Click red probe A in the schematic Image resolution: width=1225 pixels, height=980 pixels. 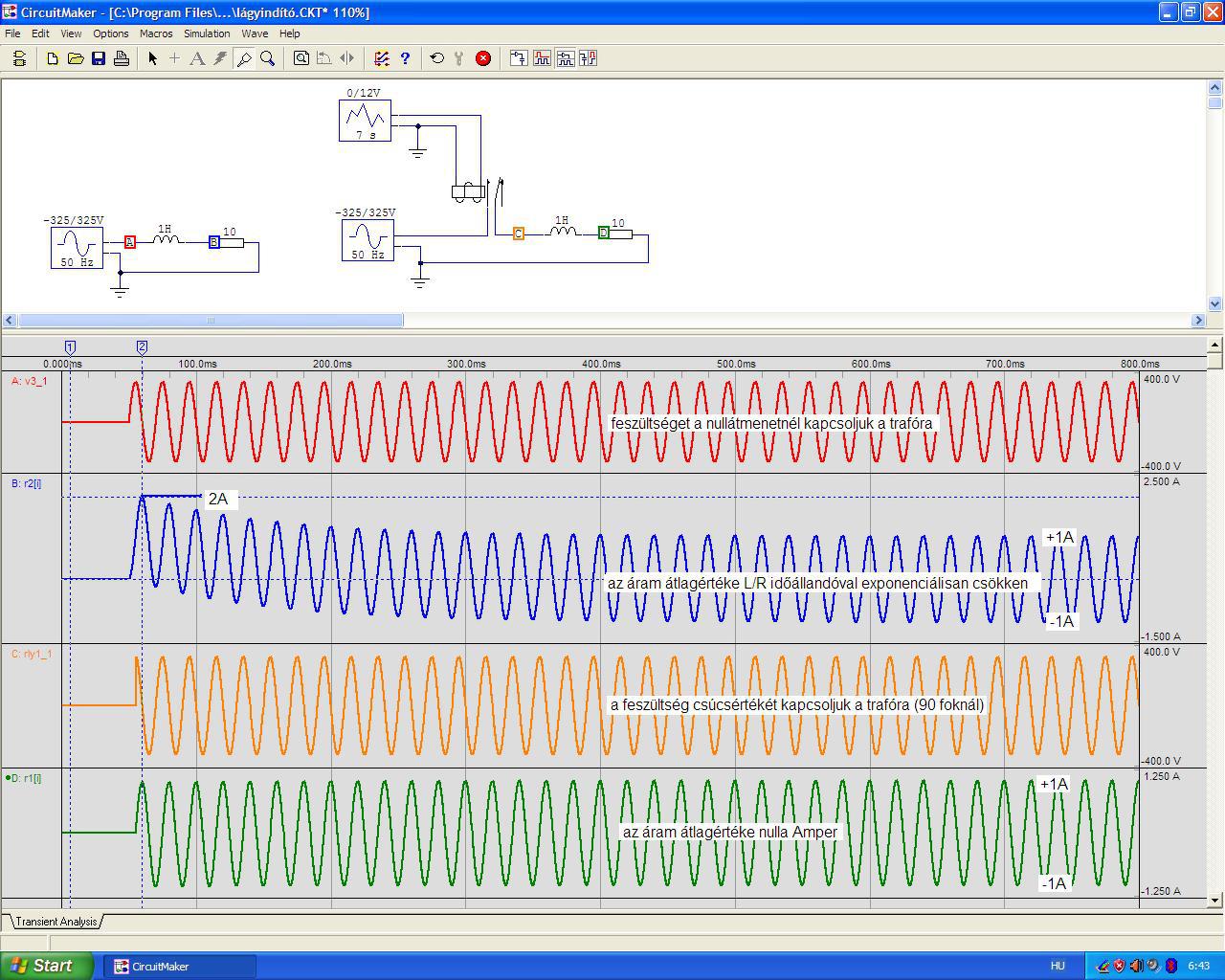tap(130, 242)
